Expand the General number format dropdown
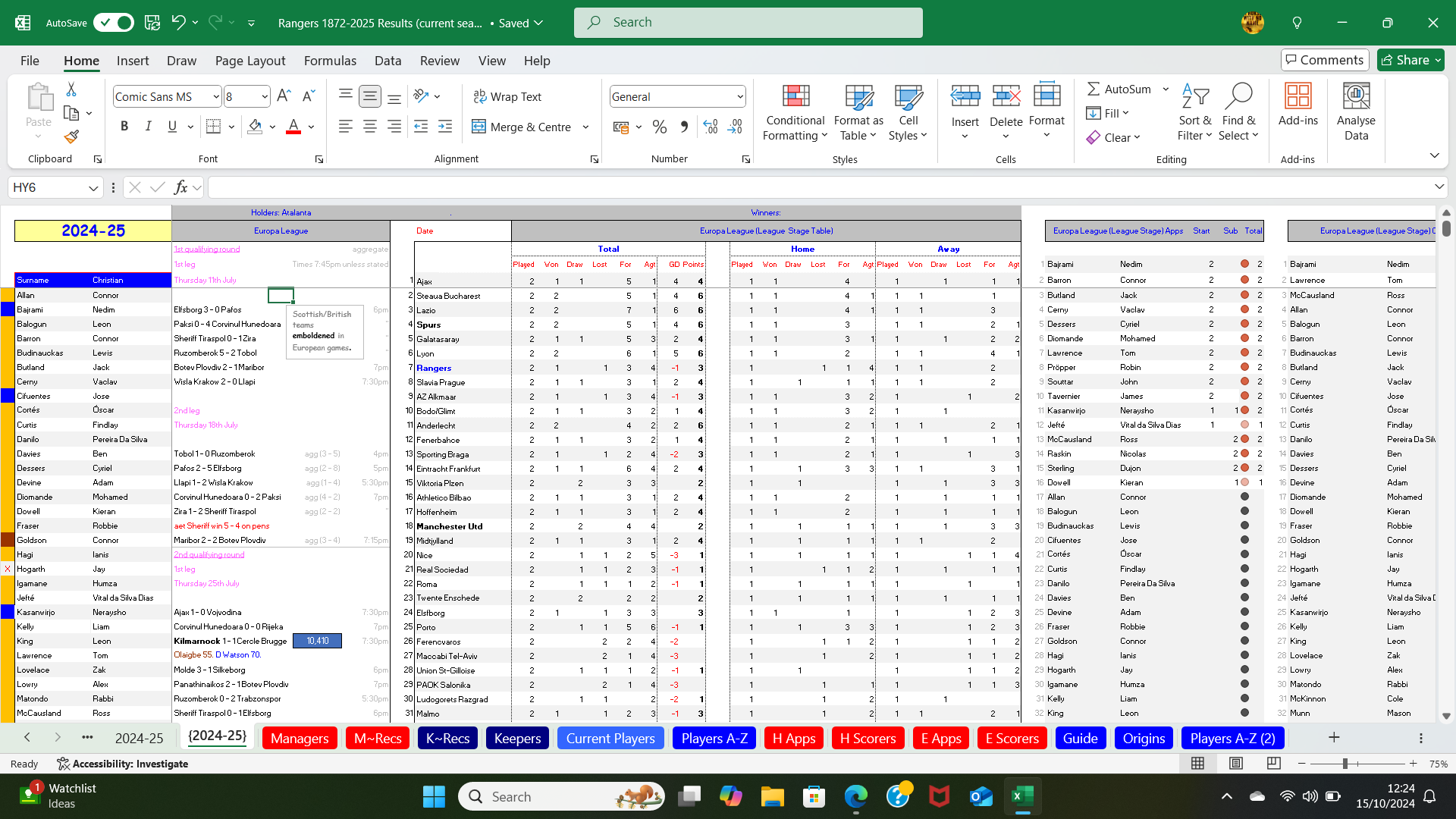Viewport: 1456px width, 819px height. coord(739,96)
